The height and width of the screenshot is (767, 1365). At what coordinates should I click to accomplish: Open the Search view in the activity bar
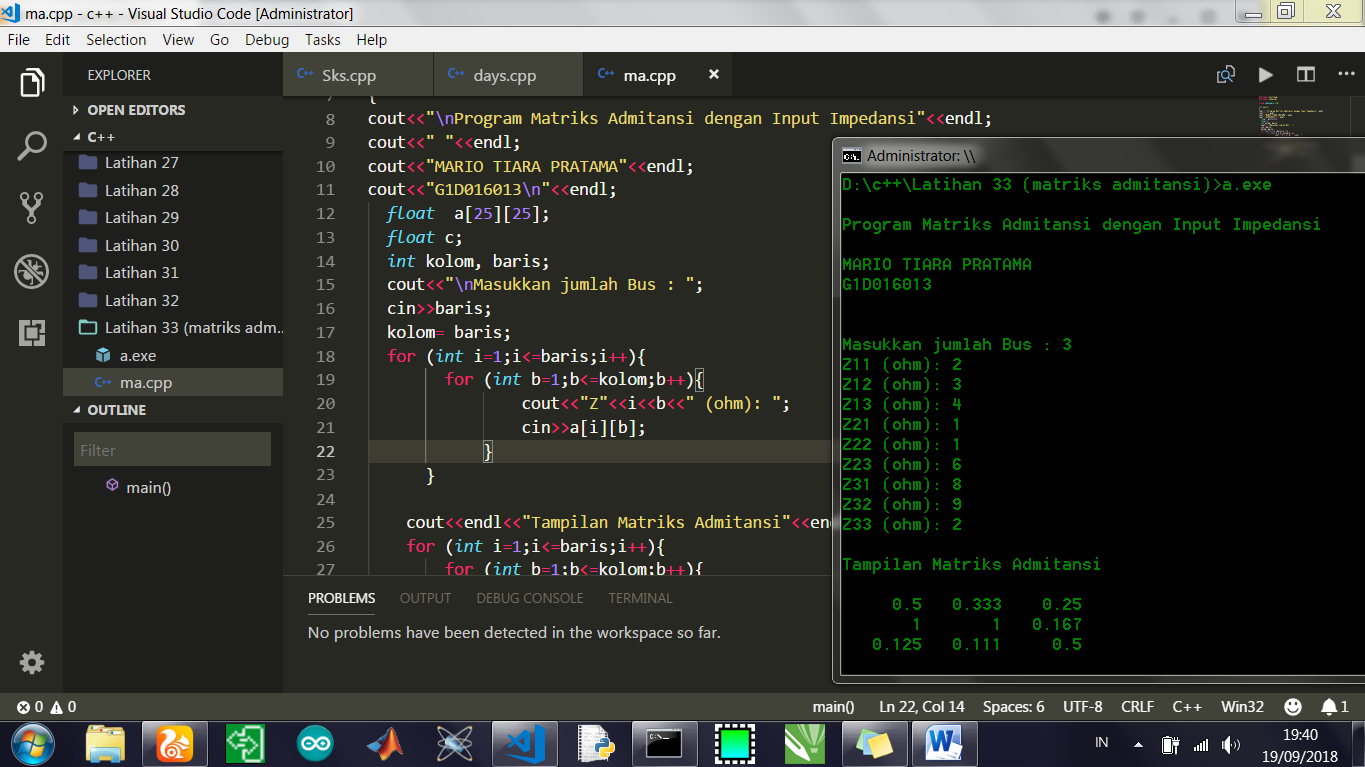pos(31,144)
